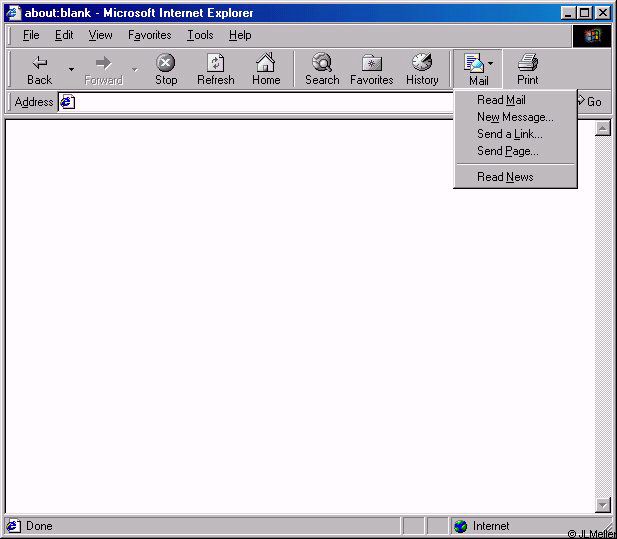Expand the Back button history arrow
The image size is (617, 539).
tap(71, 69)
